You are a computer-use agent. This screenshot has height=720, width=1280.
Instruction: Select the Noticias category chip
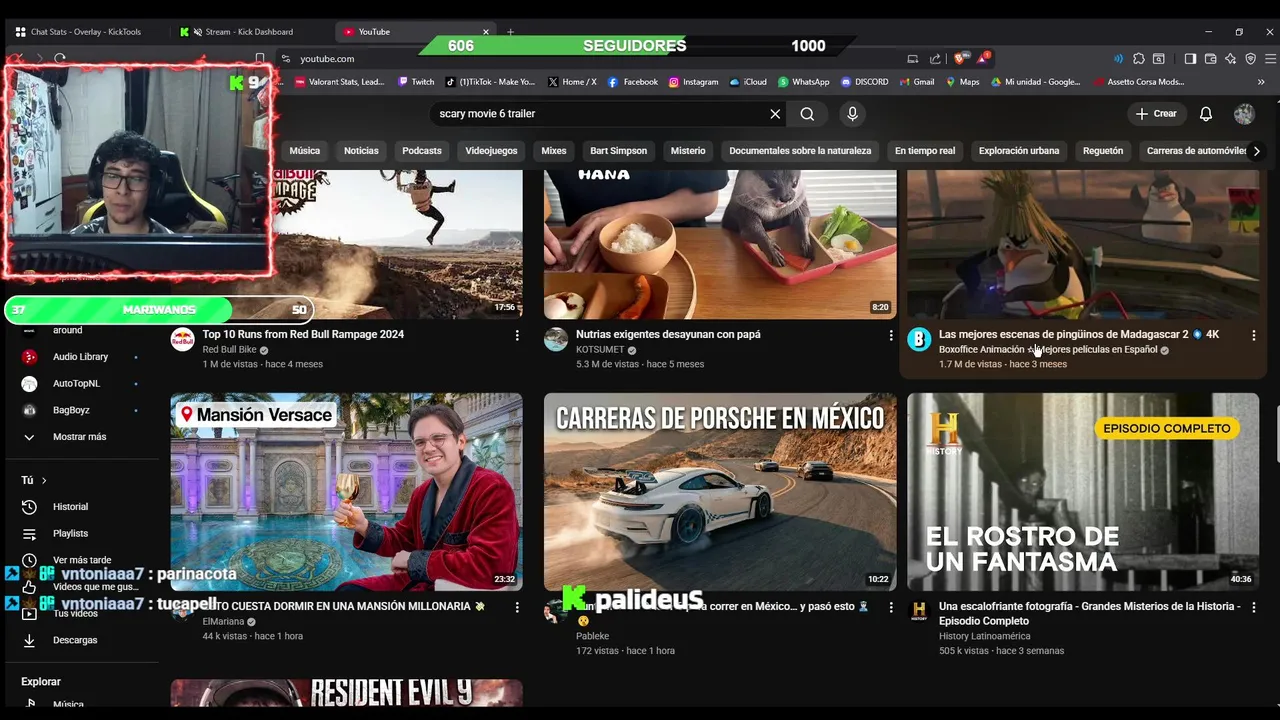(361, 151)
